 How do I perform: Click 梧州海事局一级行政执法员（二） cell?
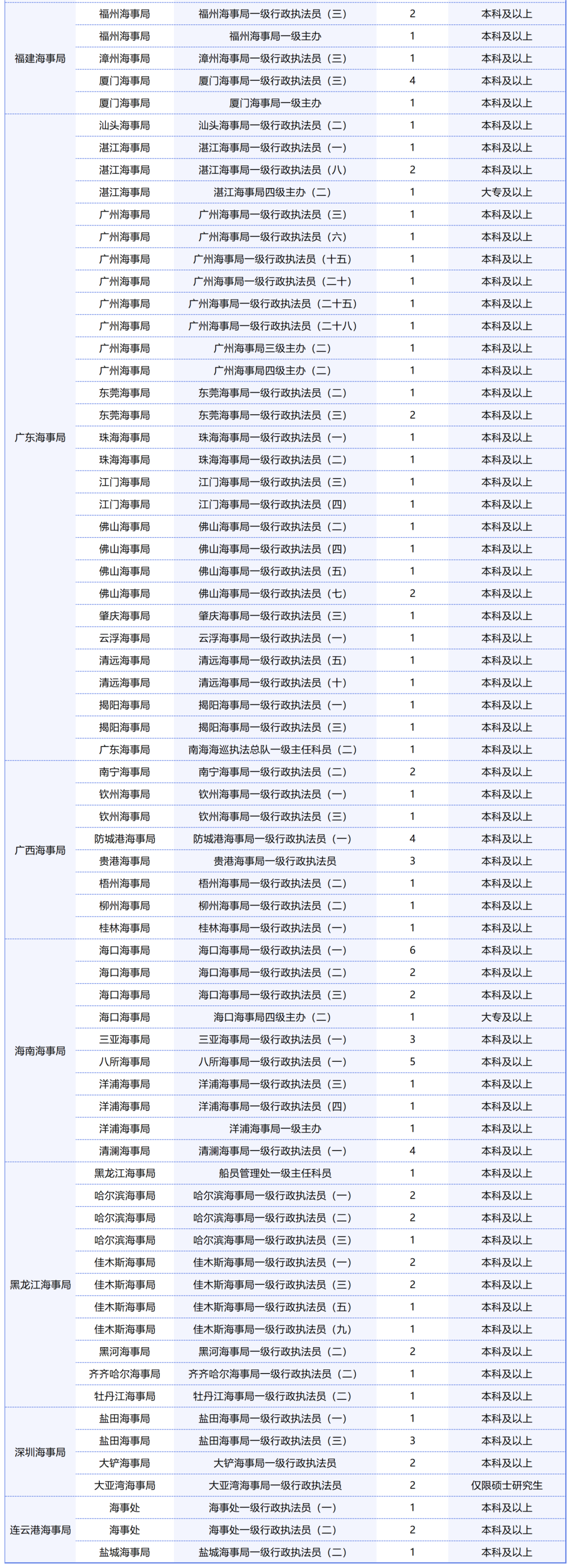click(x=275, y=883)
